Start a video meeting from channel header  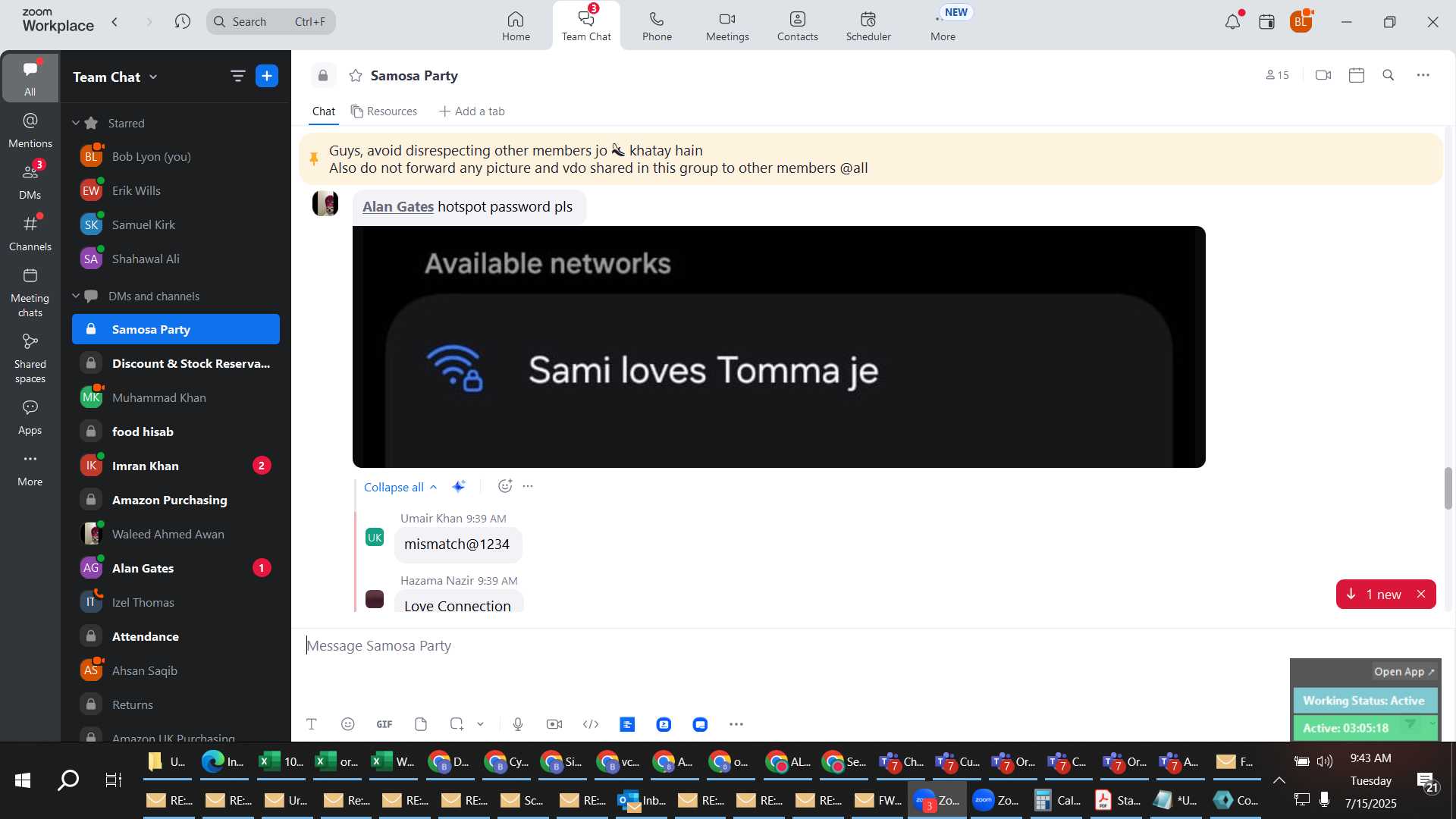[x=1323, y=75]
